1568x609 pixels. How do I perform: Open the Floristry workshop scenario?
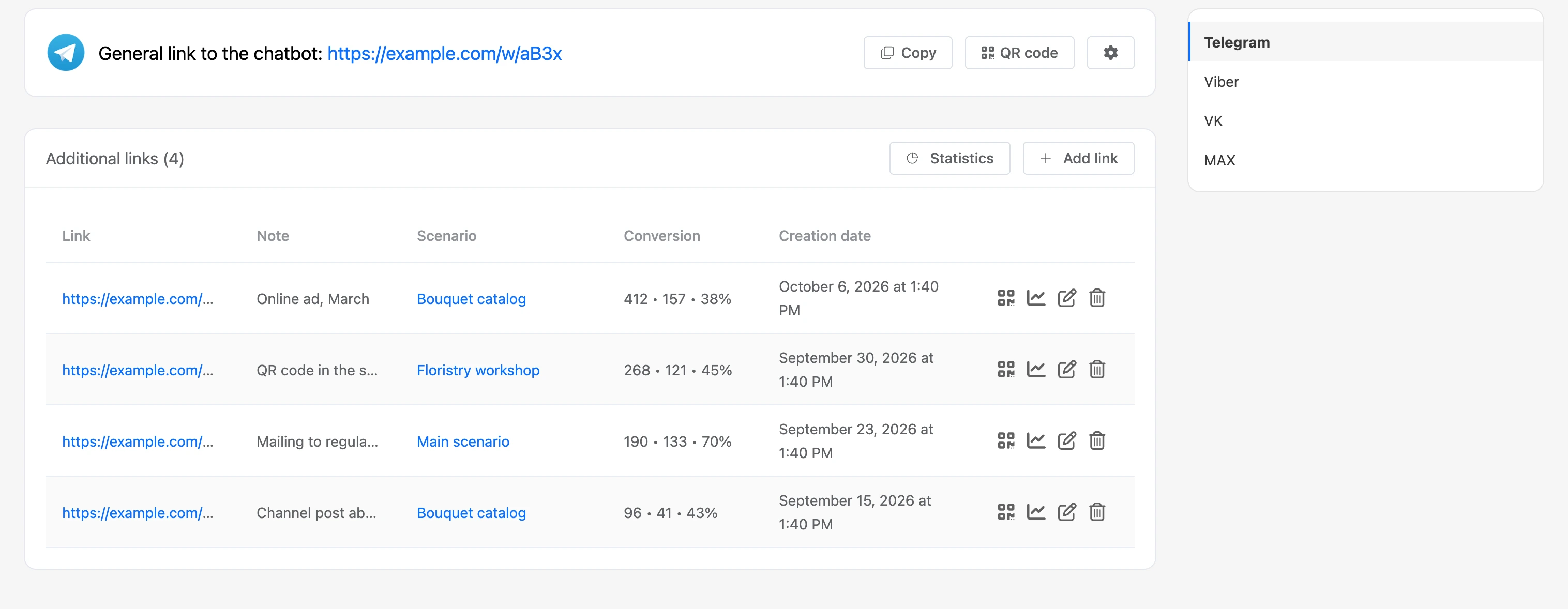click(478, 370)
